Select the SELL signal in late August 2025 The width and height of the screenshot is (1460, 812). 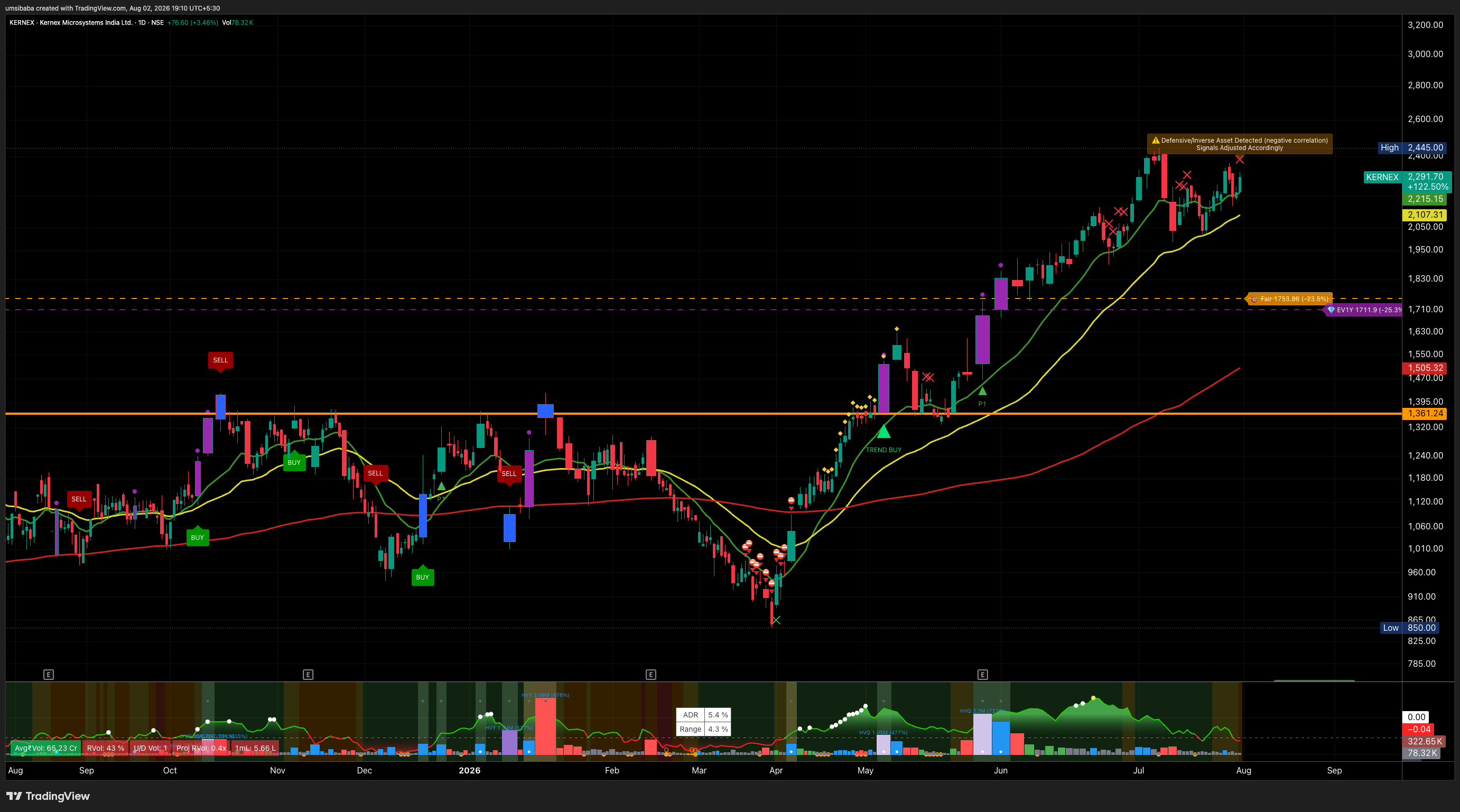(79, 499)
